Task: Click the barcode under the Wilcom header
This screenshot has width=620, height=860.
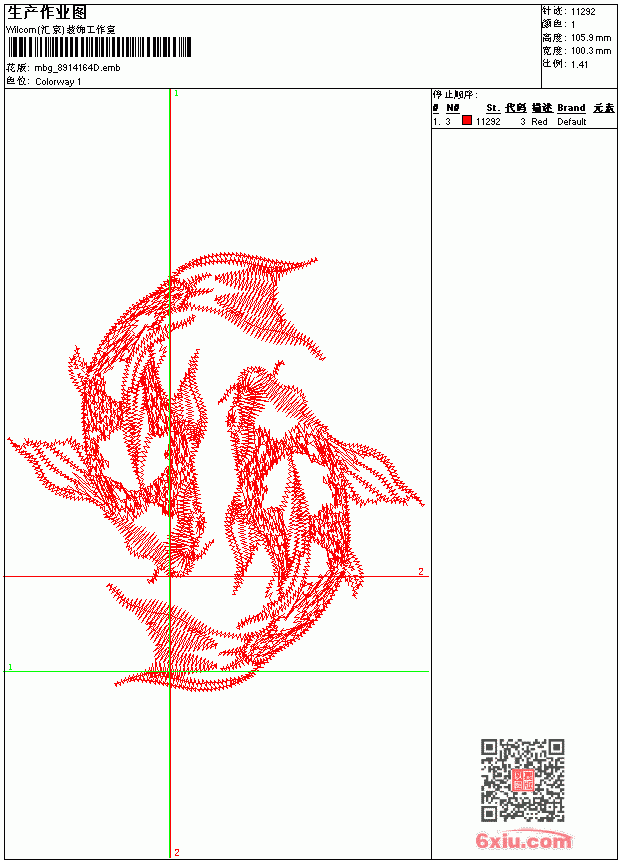Action: point(99,48)
